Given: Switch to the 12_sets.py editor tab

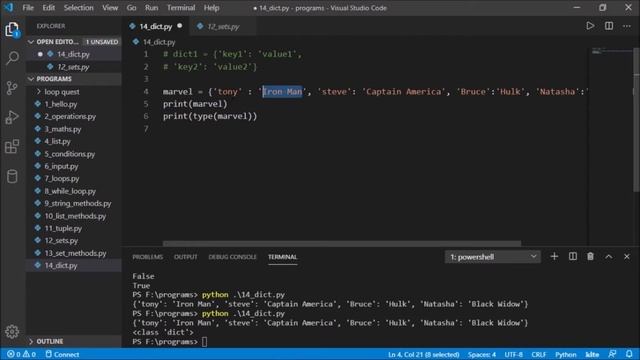Looking at the screenshot, I should pos(223,27).
